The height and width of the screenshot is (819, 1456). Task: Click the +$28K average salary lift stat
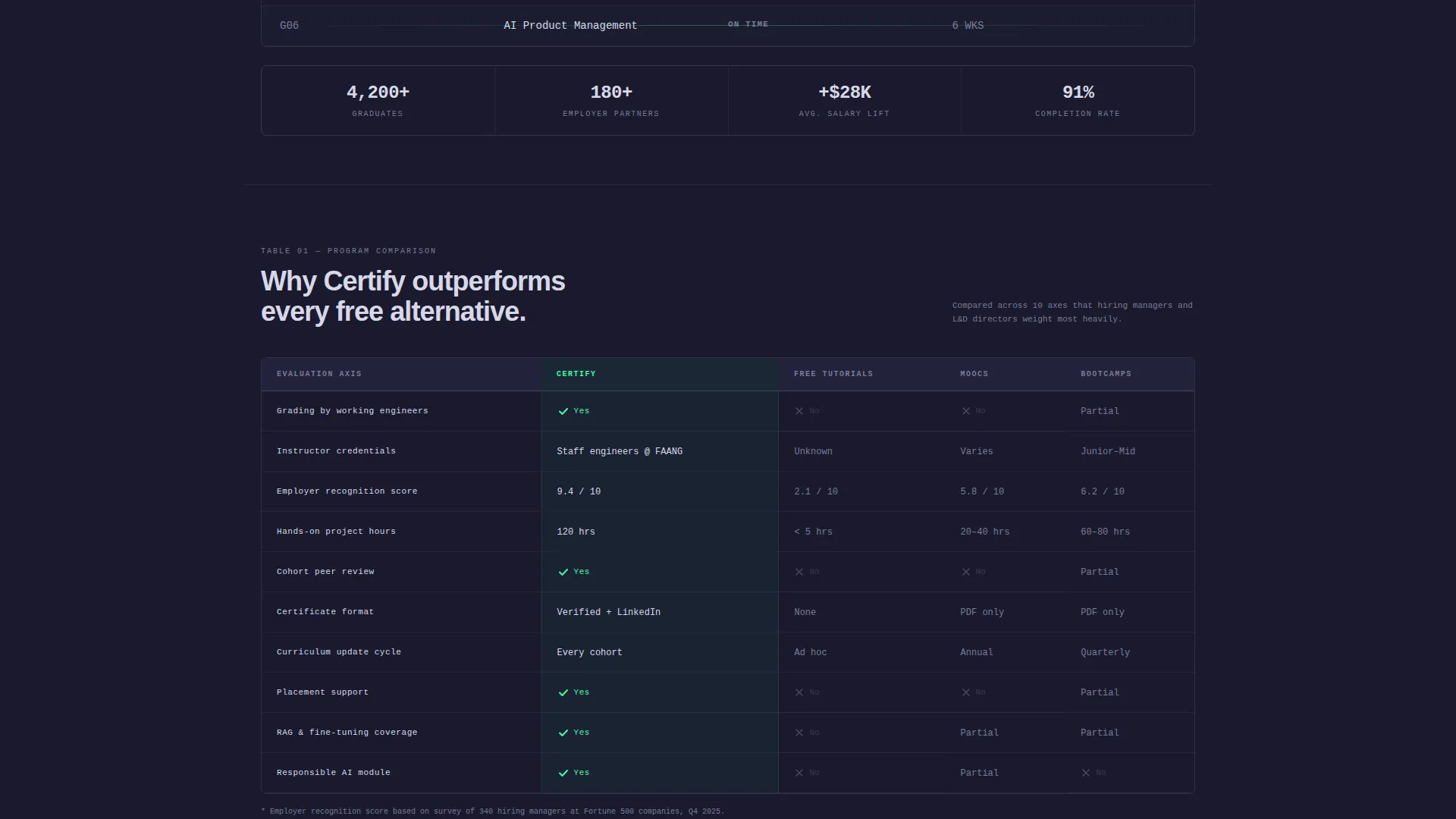[x=844, y=93]
